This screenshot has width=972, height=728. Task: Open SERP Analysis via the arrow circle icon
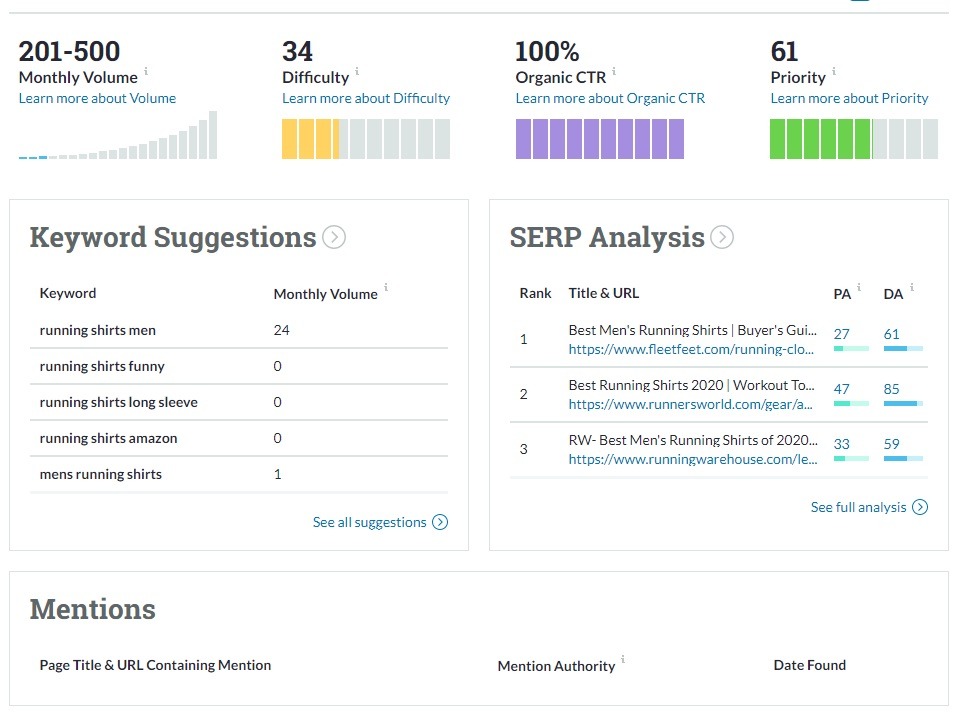[x=722, y=237]
